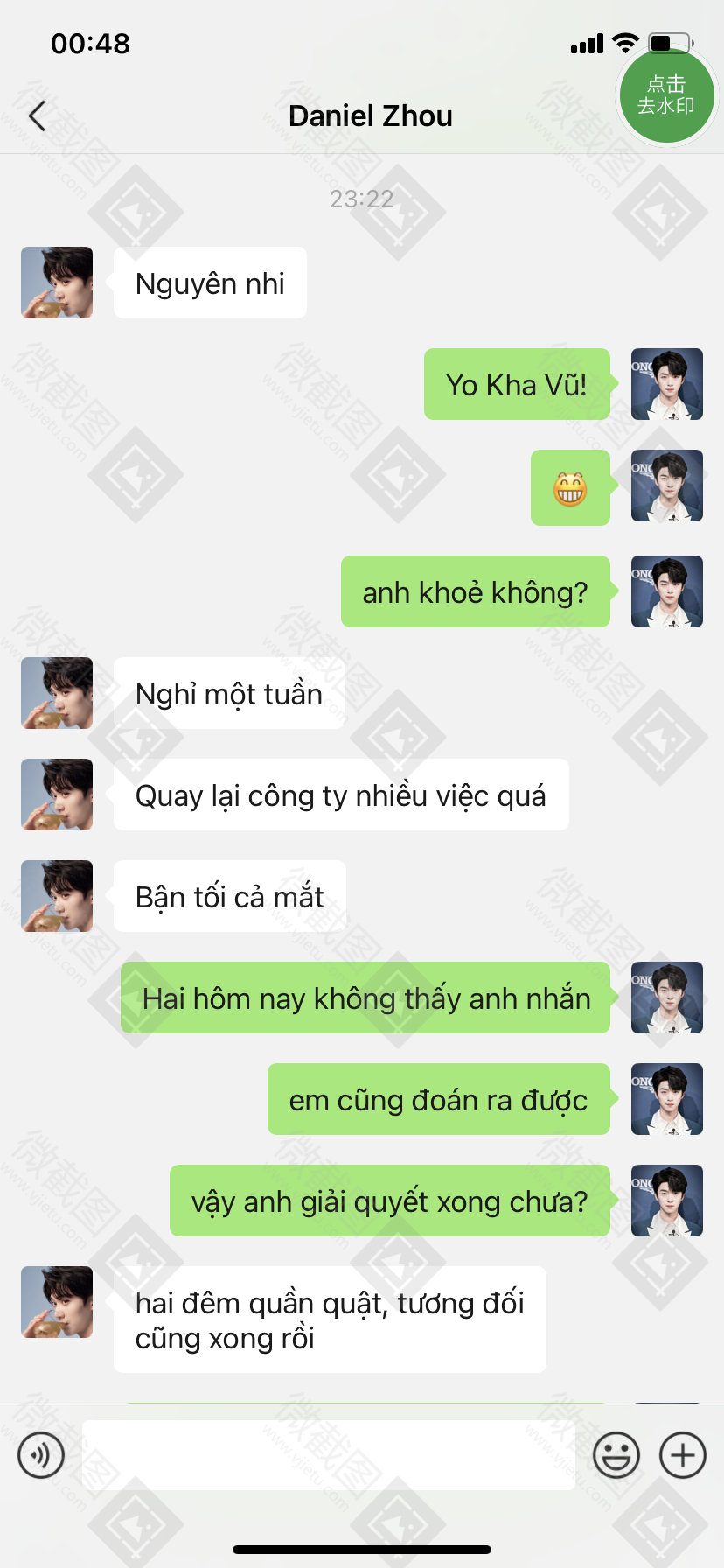Open the plus attachments menu

click(683, 1455)
